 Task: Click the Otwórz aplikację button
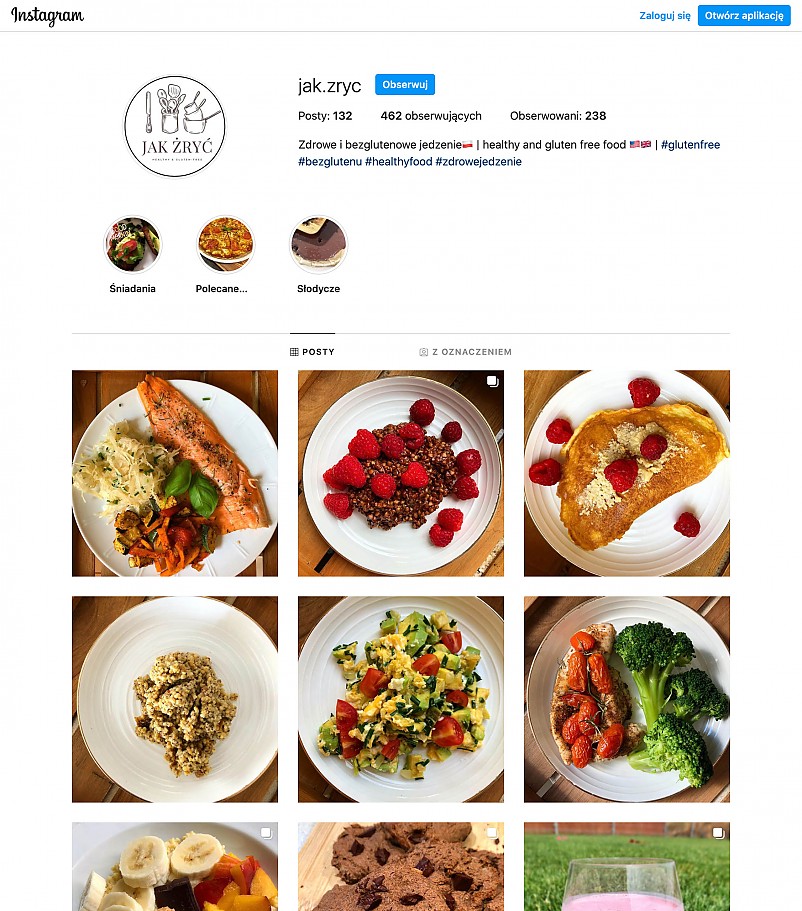(x=744, y=16)
